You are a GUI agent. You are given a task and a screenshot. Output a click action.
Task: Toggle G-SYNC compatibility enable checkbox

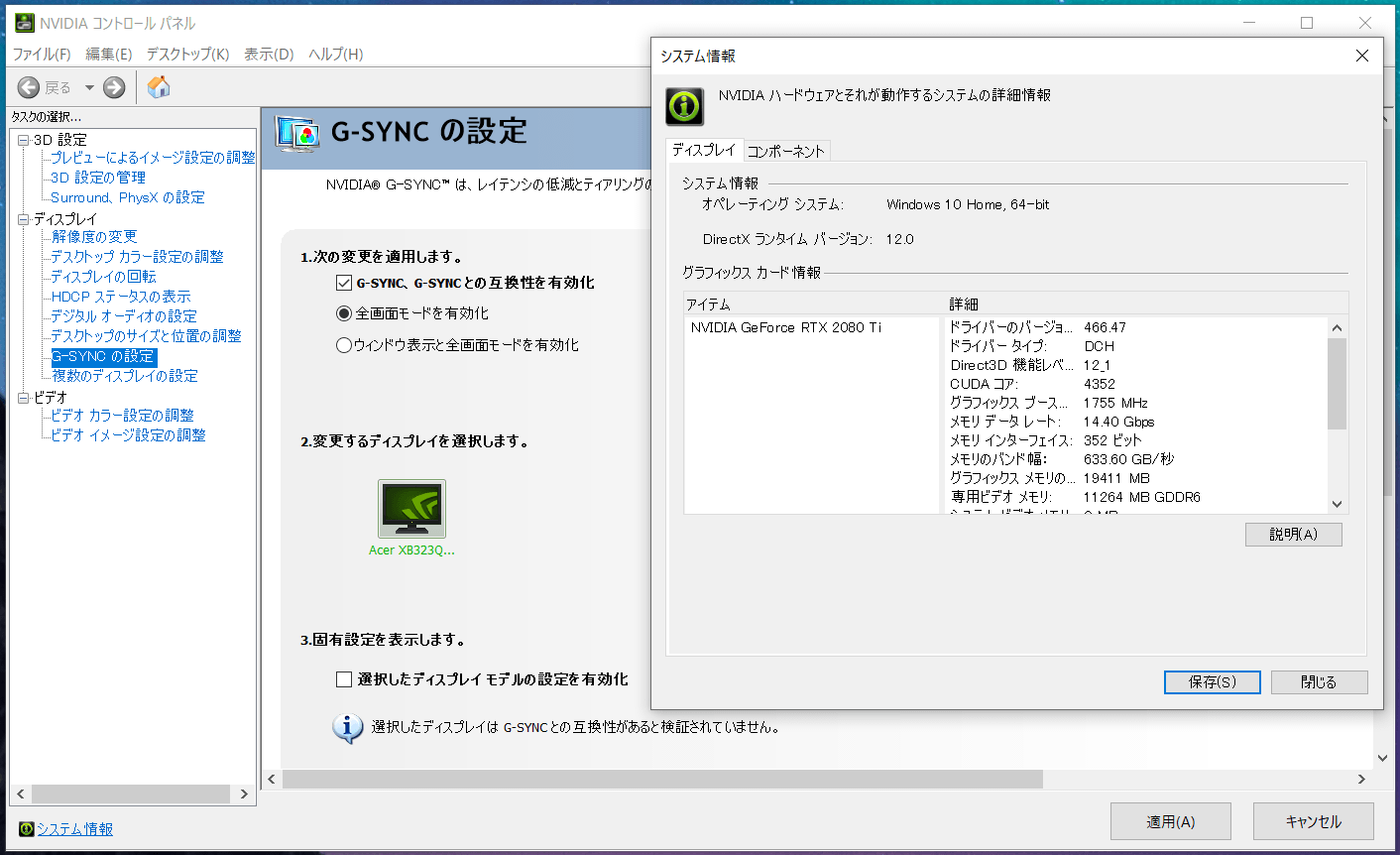click(344, 283)
